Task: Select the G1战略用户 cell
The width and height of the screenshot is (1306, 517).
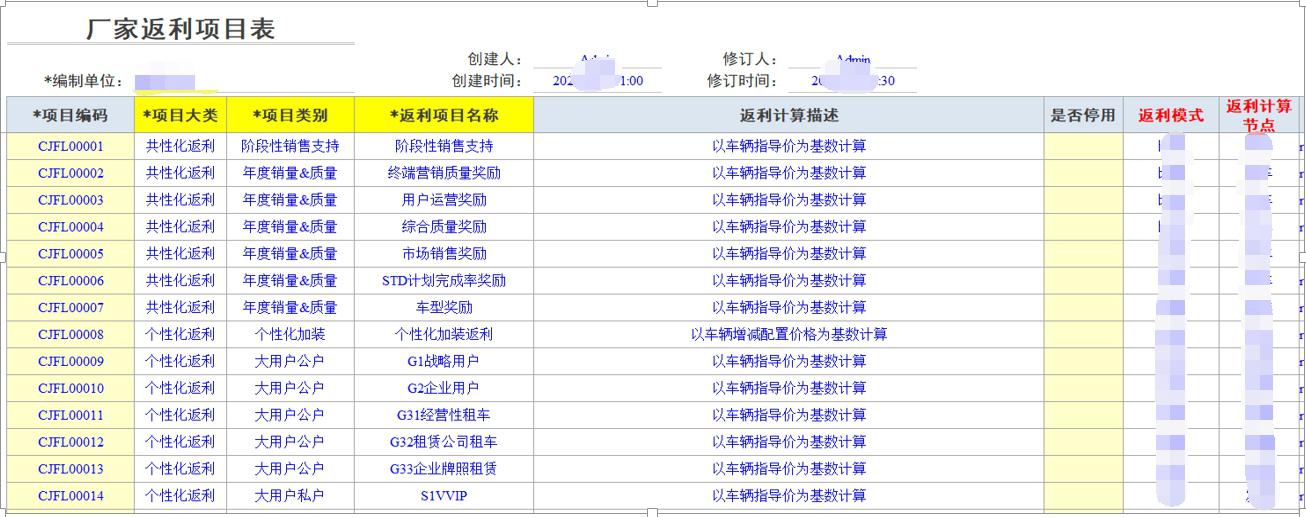Action: click(x=444, y=361)
